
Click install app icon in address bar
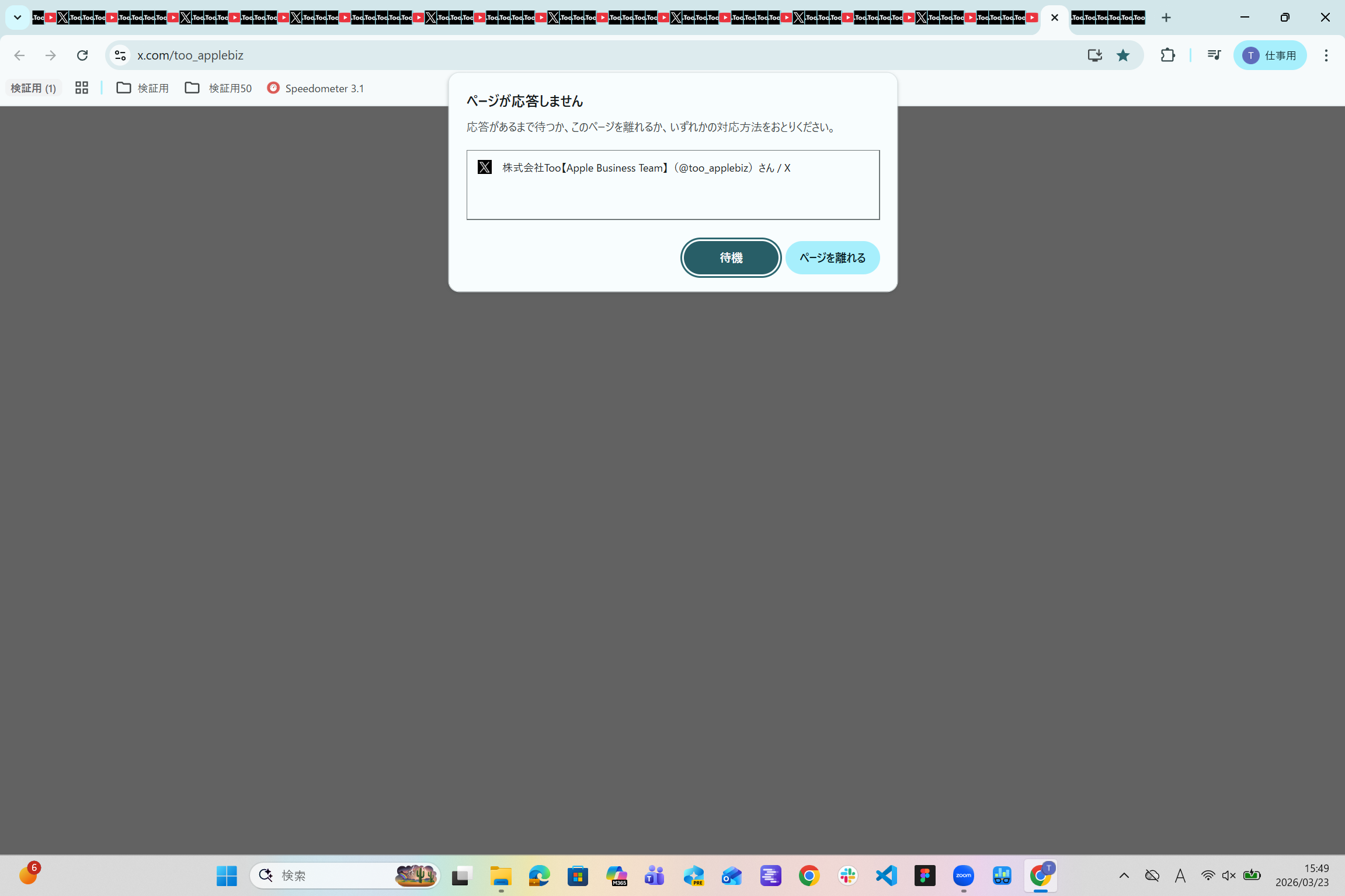1094,55
